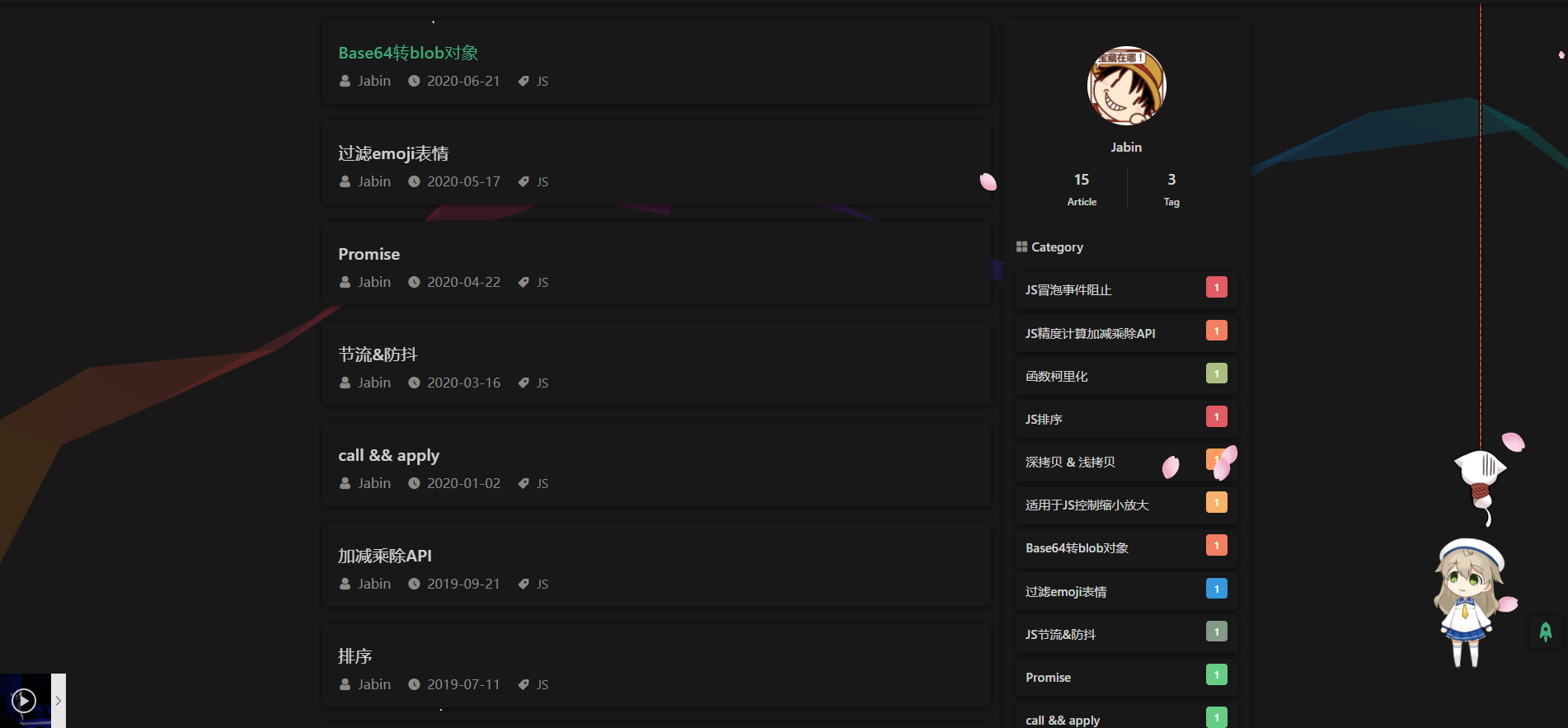Viewport: 1568px width, 728px height.
Task: Click the Category grid icon
Action: [1021, 247]
